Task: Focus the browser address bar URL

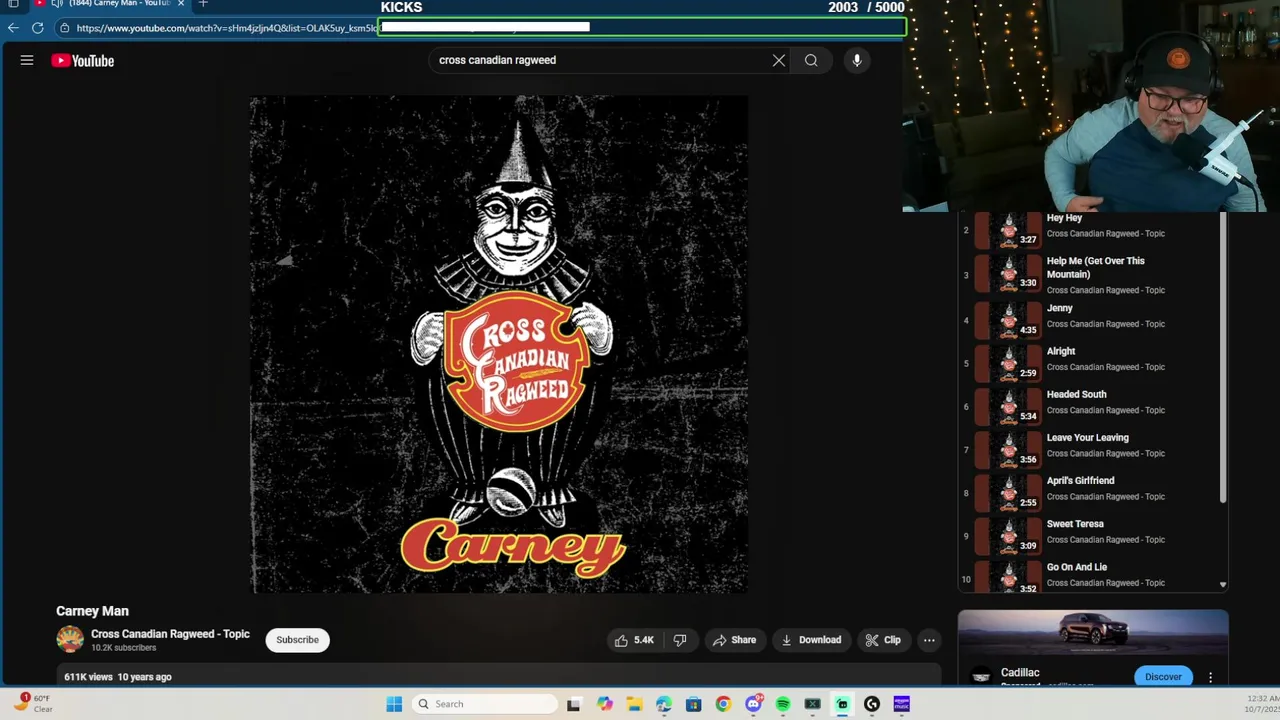Action: (x=226, y=28)
